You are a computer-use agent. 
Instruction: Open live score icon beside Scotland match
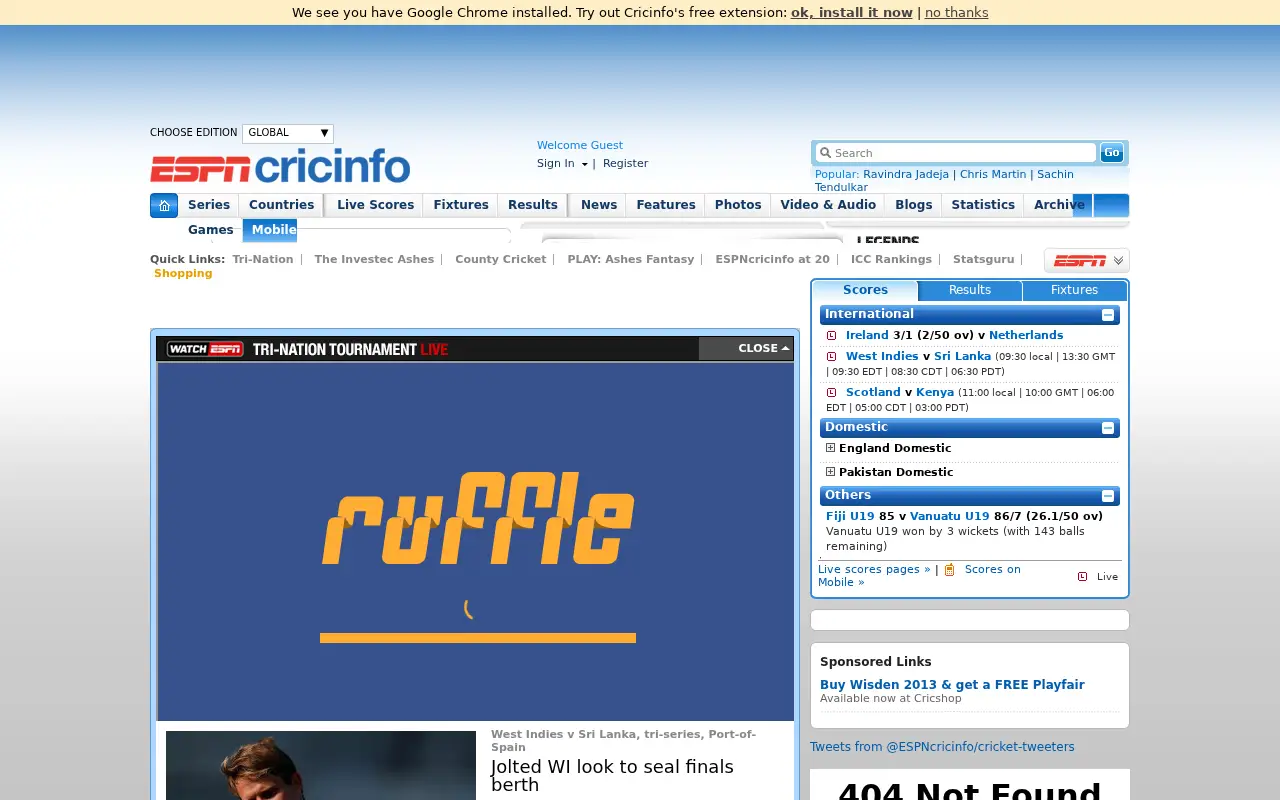[831, 393]
